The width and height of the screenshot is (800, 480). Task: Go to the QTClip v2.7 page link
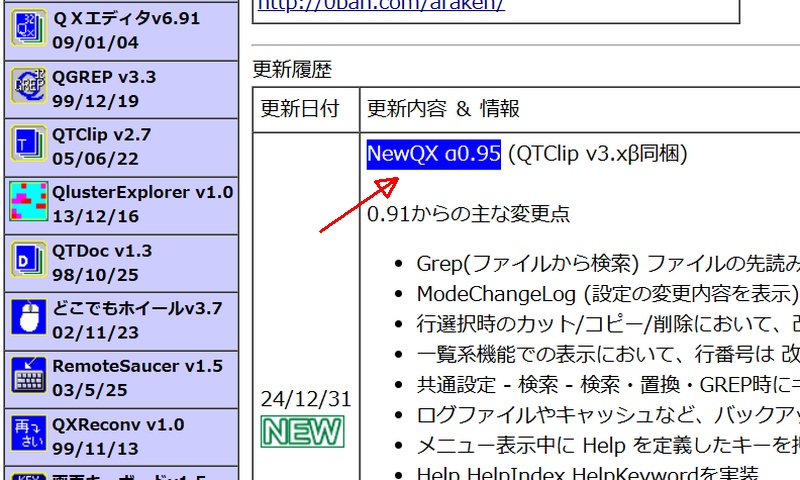pos(101,135)
